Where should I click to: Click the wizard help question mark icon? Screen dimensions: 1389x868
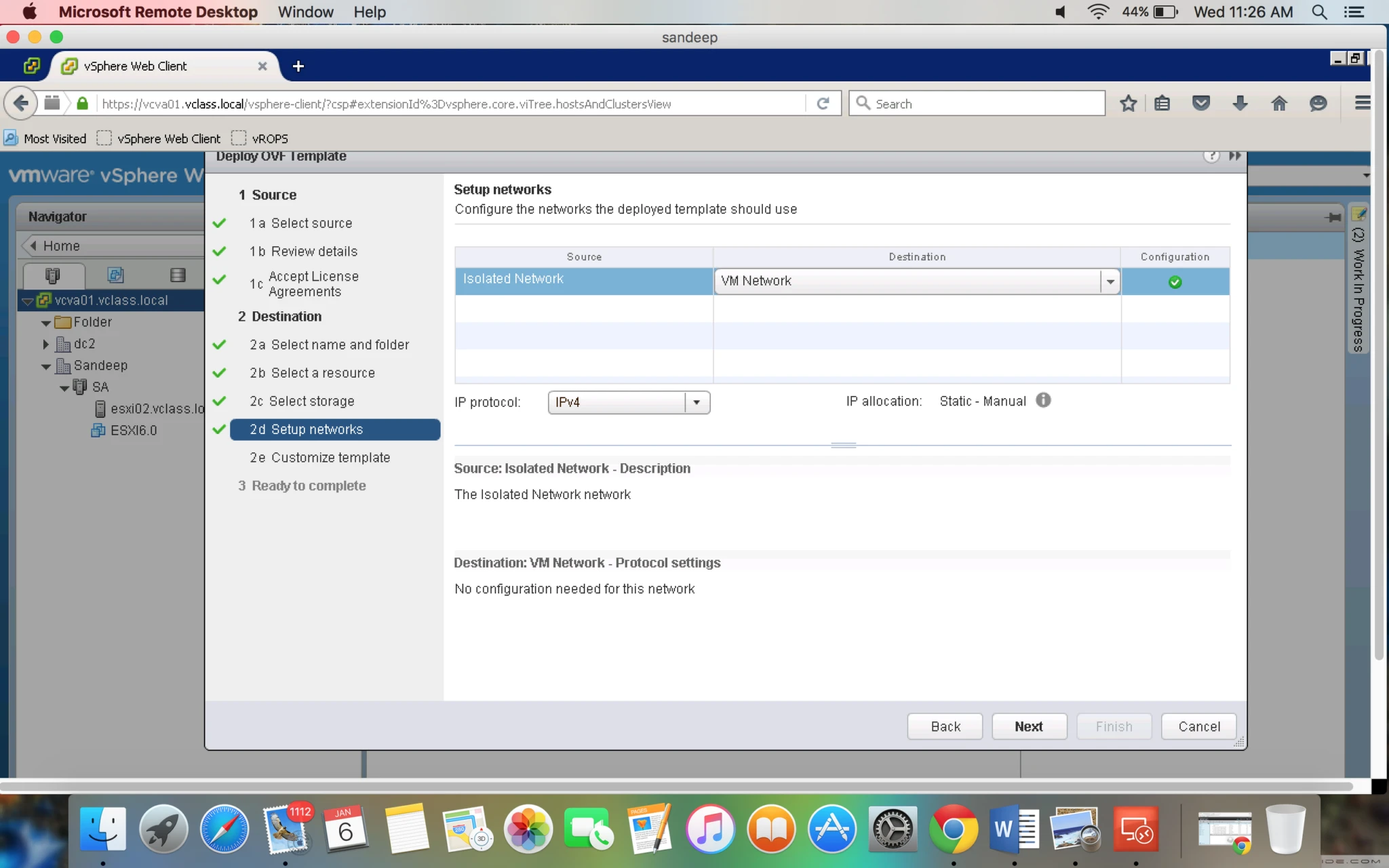pyautogui.click(x=1211, y=156)
